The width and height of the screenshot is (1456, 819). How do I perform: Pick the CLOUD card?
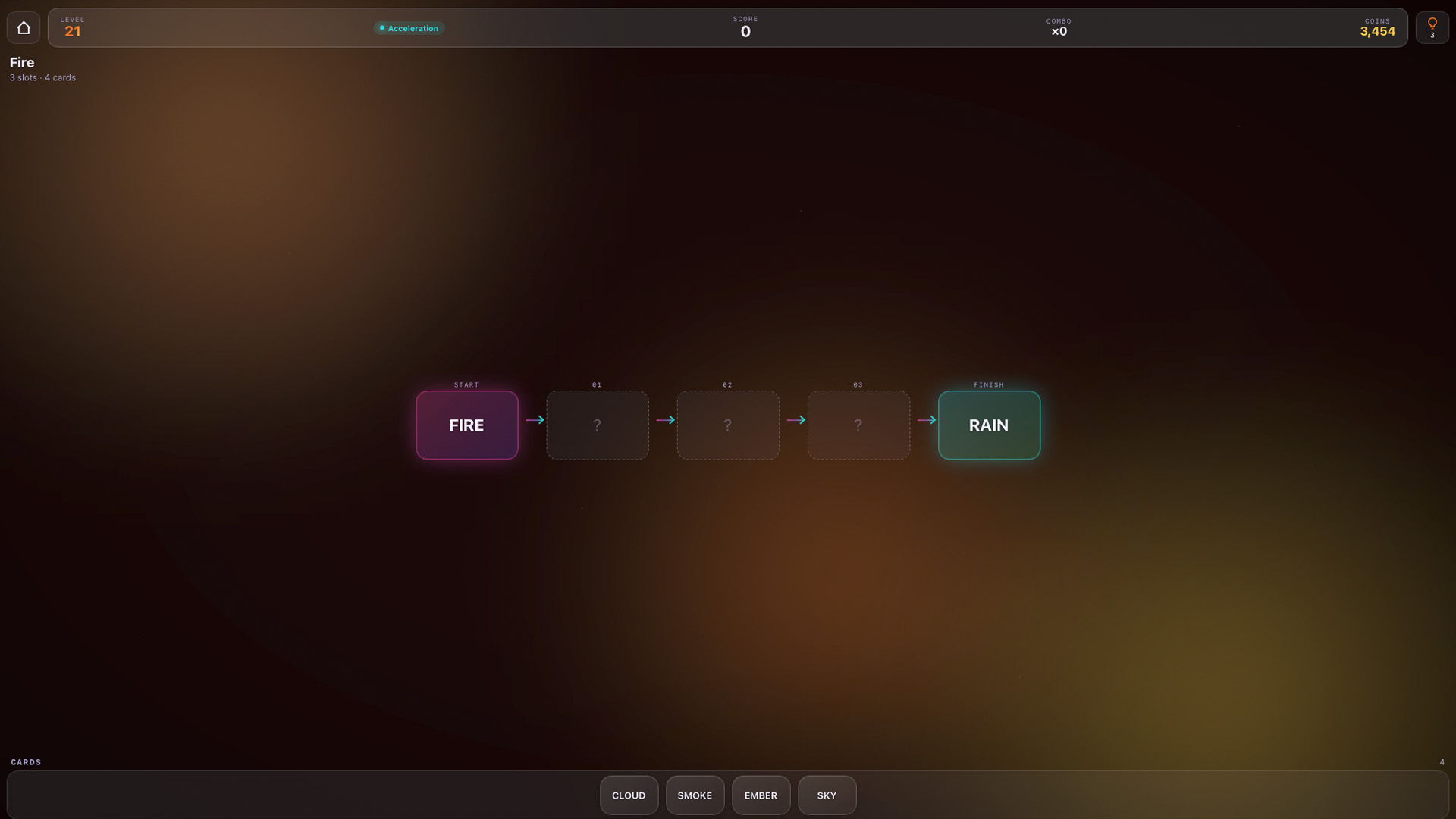pyautogui.click(x=629, y=795)
